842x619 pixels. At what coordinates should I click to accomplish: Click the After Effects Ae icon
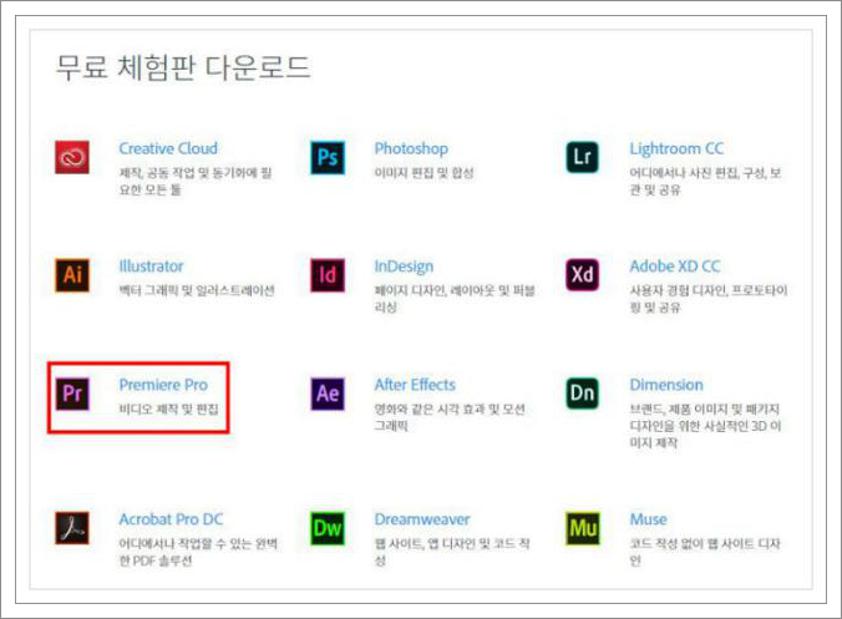click(x=328, y=394)
